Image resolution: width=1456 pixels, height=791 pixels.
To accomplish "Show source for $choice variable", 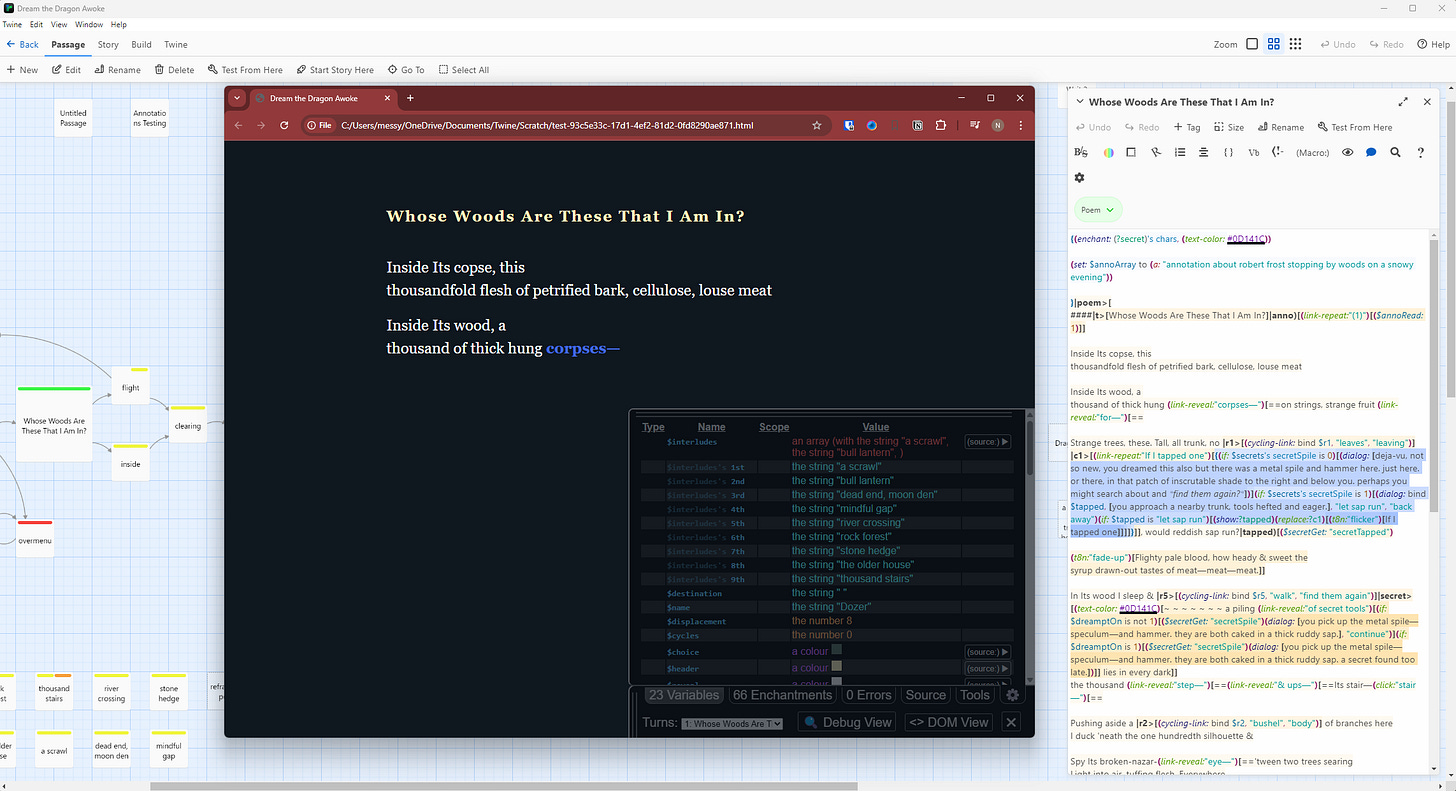I will click(x=987, y=652).
